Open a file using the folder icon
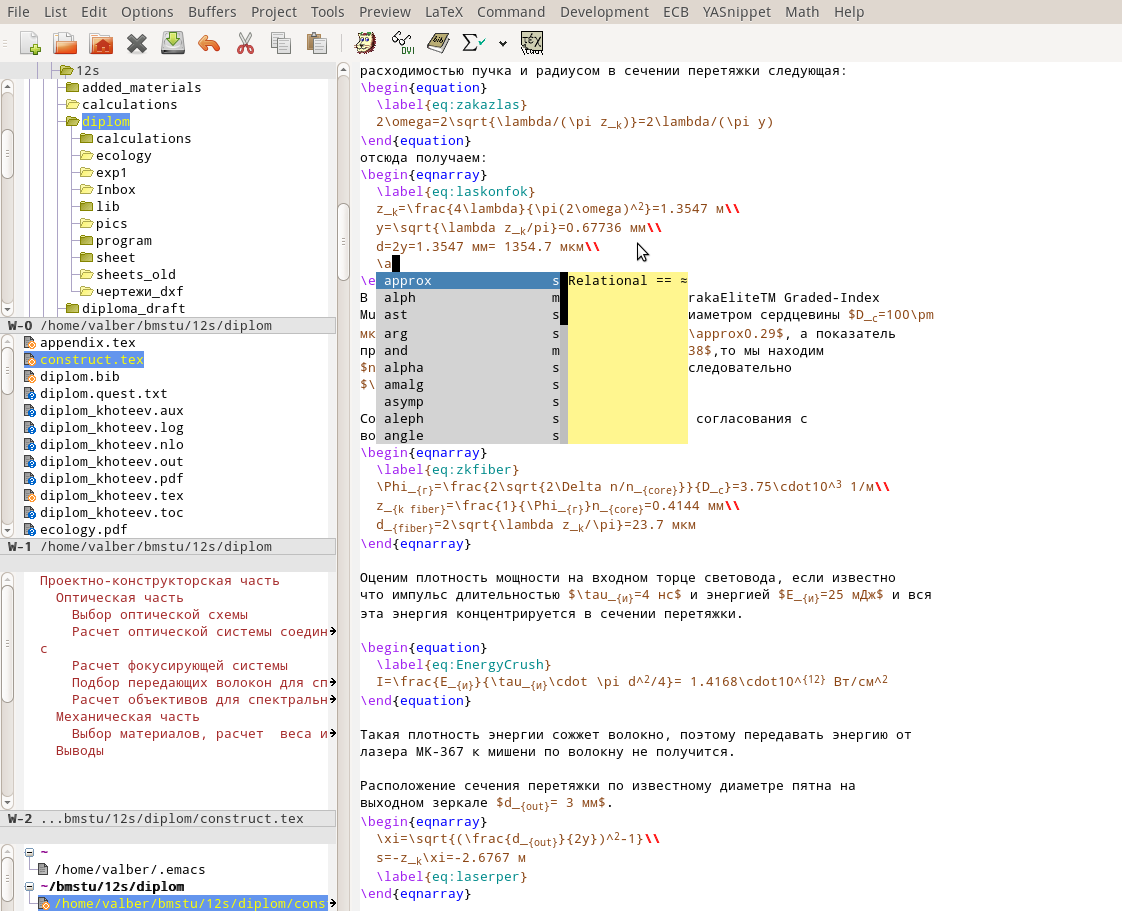Image resolution: width=1122 pixels, height=911 pixels. (x=64, y=43)
